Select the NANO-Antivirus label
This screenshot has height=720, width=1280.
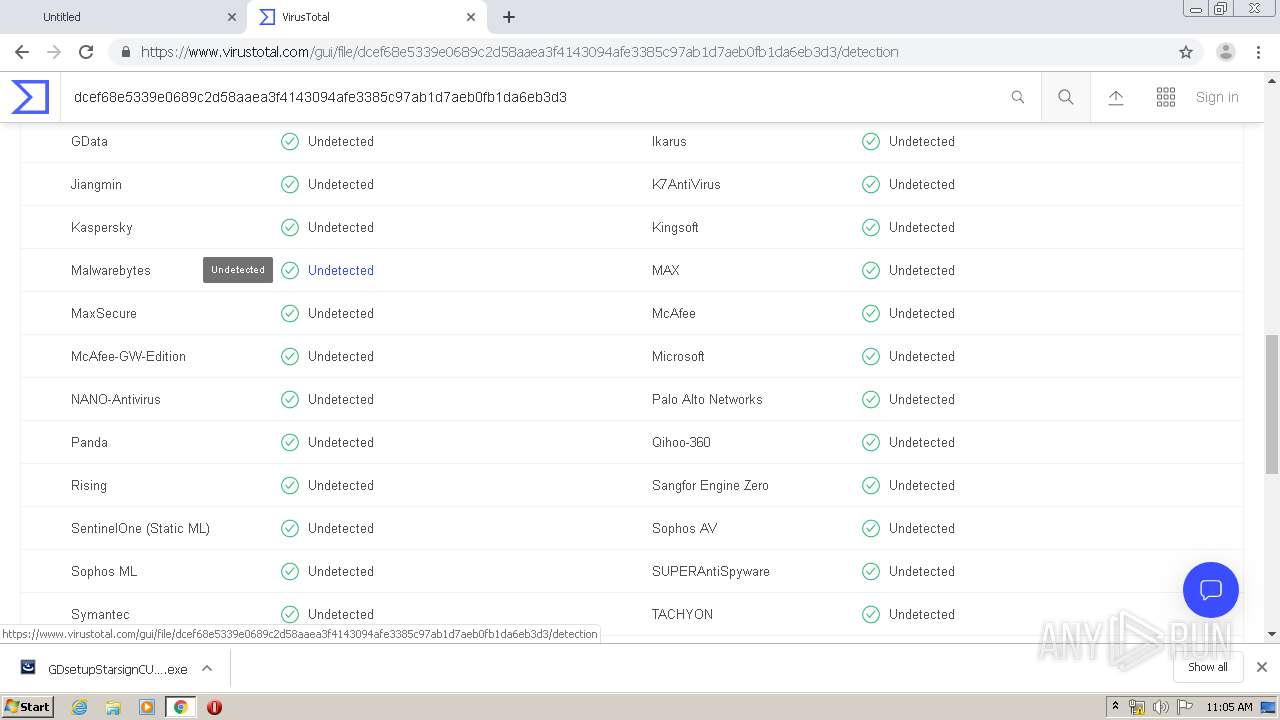pyautogui.click(x=116, y=399)
